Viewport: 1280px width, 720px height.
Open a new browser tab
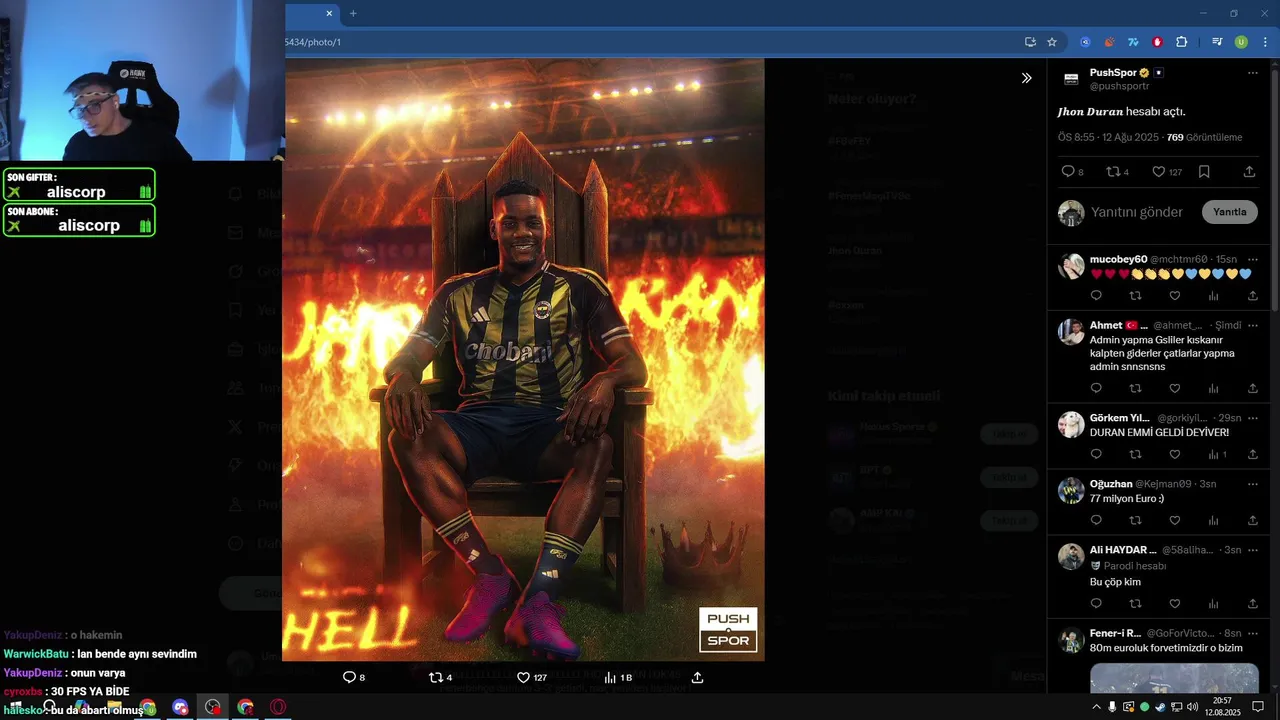tap(353, 13)
